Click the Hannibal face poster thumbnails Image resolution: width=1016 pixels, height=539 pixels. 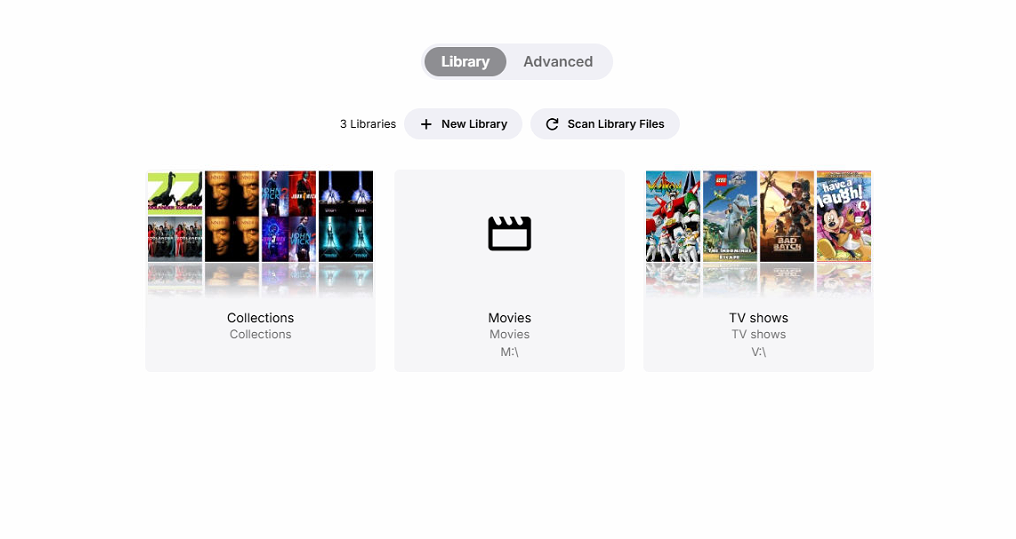232,216
